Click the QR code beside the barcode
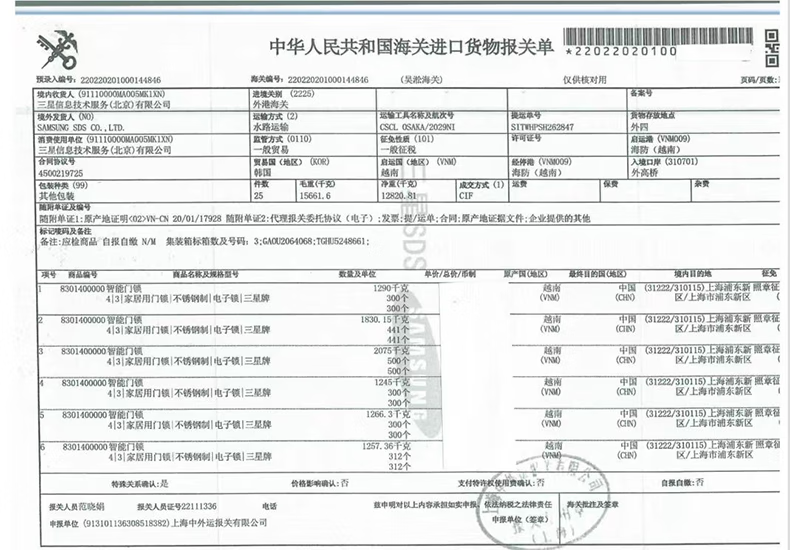Viewport: 790px width, 550px height. 772,48
